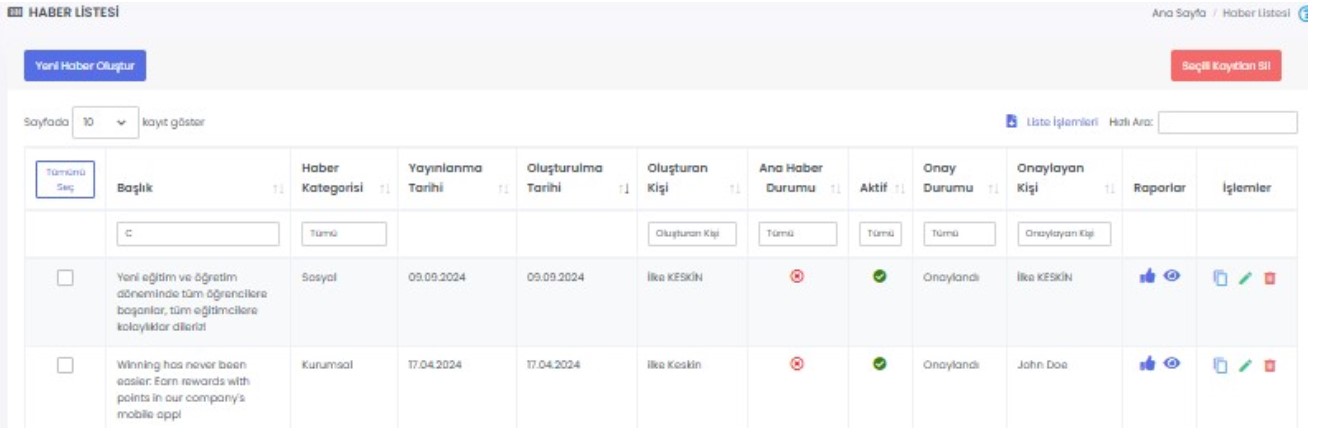Click the Yeni Haber Oluştur button

(85, 65)
